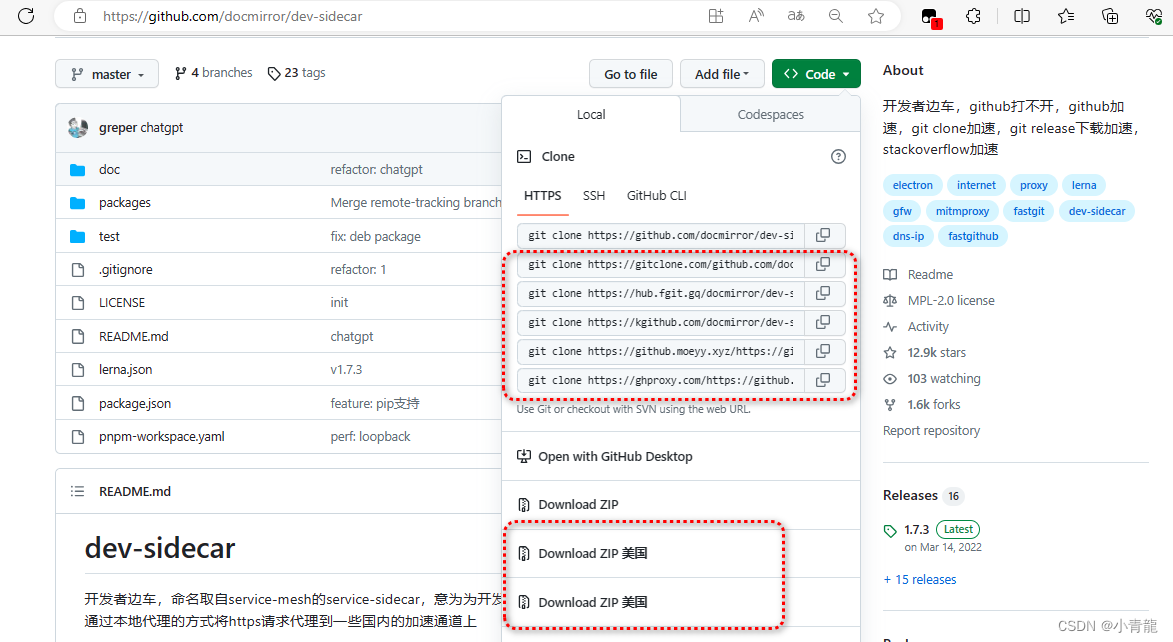The width and height of the screenshot is (1173, 642).
Task: Click the electron topic tag
Action: [912, 185]
